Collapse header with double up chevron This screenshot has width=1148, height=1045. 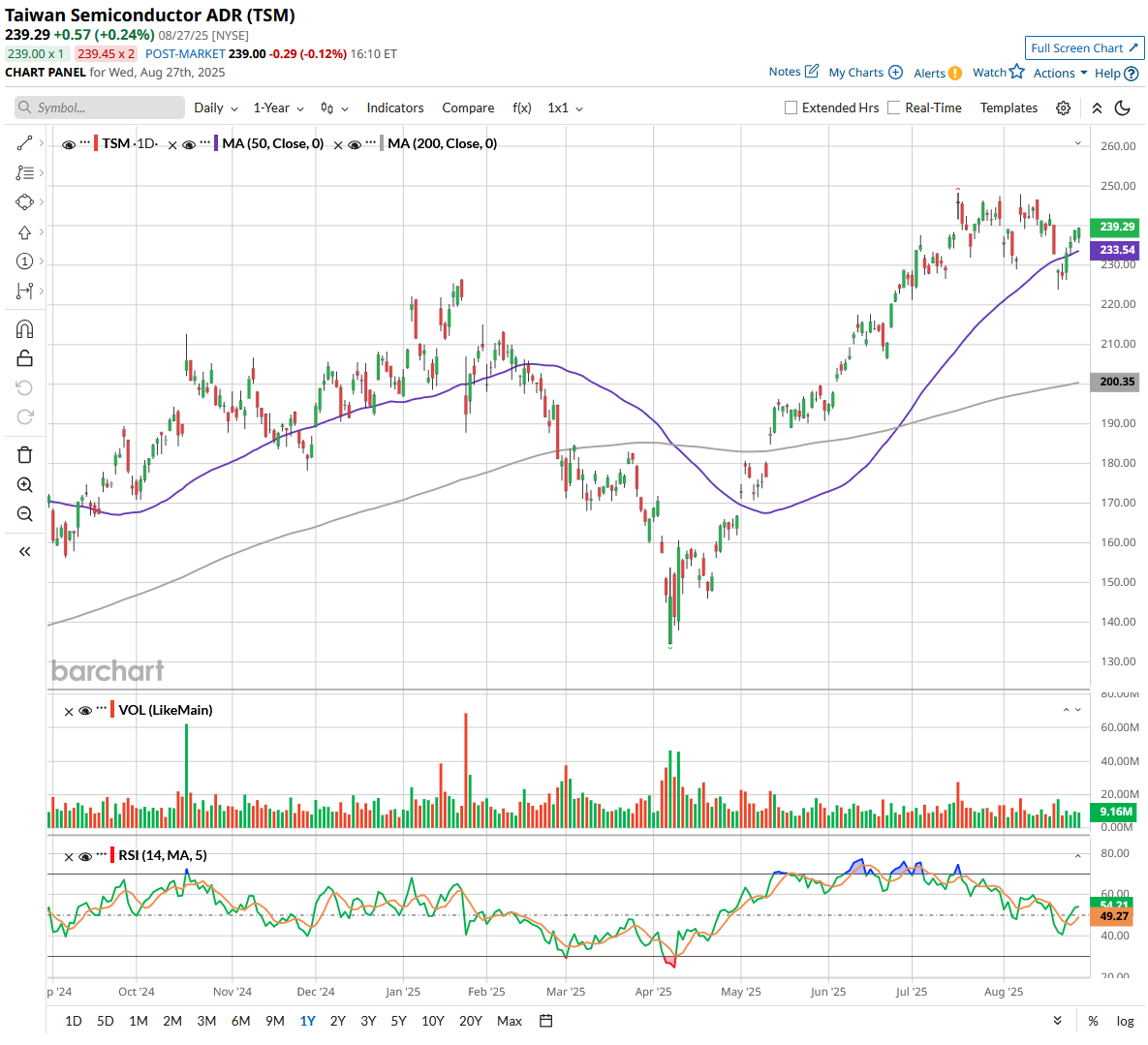pyautogui.click(x=1097, y=108)
